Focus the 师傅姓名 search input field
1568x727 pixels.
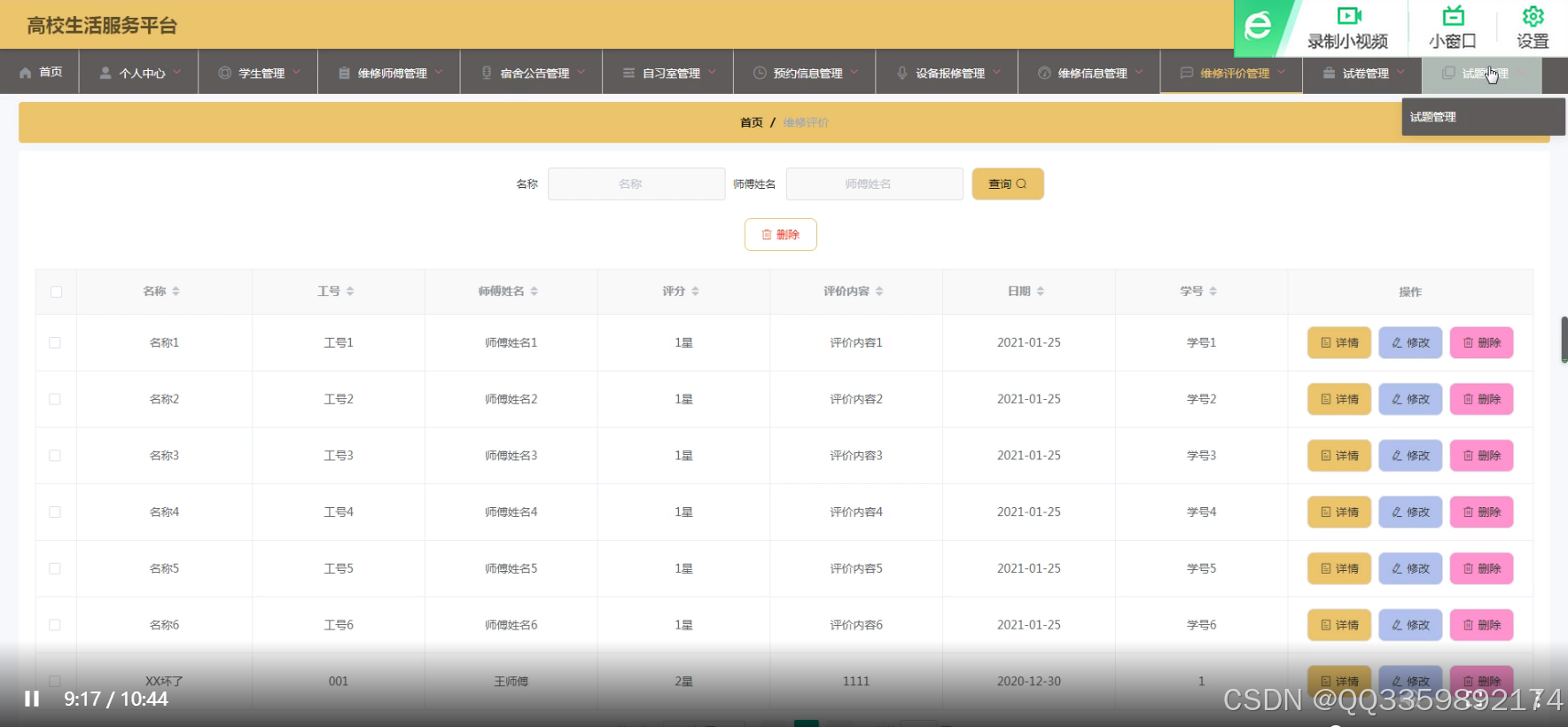tap(875, 184)
